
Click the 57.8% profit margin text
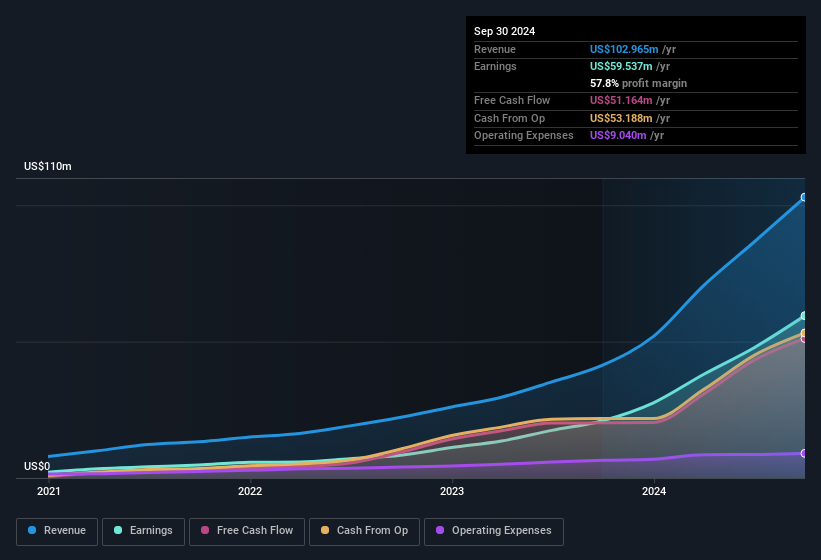coord(638,83)
